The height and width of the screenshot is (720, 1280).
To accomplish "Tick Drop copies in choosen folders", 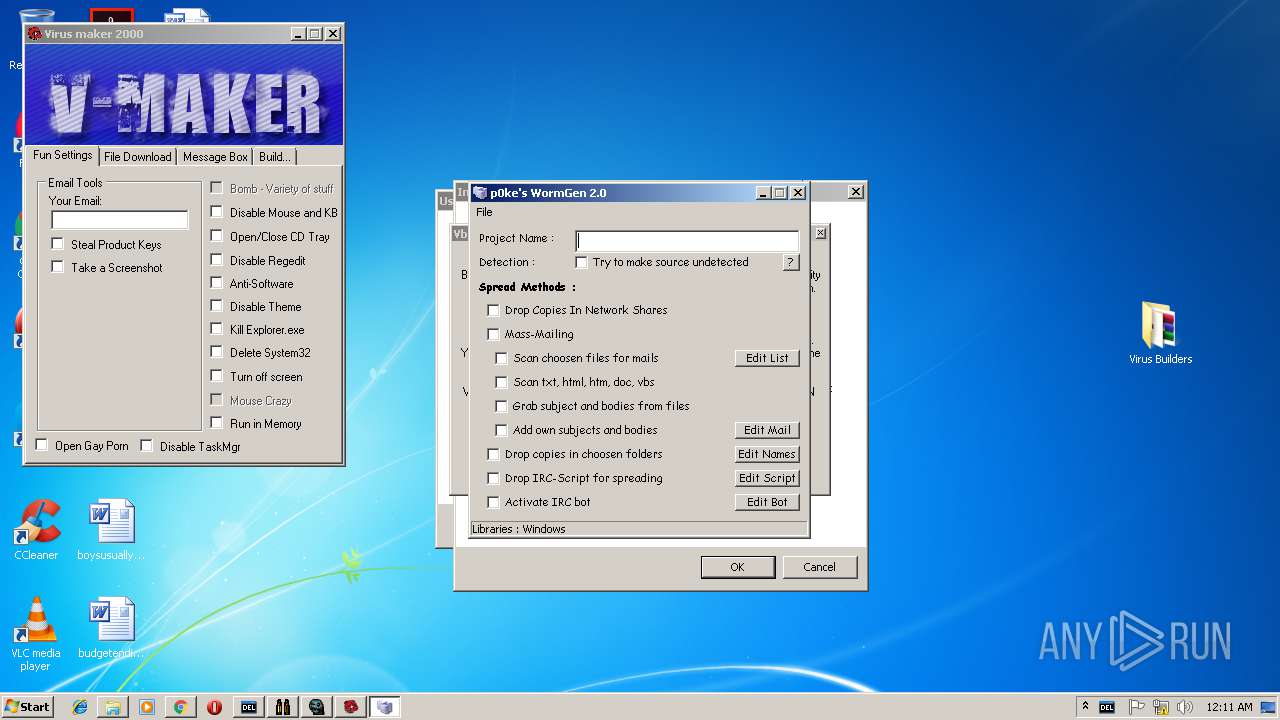I will pos(493,454).
